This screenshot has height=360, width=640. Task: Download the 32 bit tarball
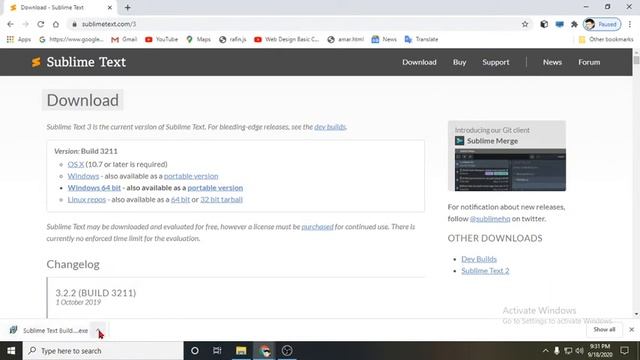point(222,200)
